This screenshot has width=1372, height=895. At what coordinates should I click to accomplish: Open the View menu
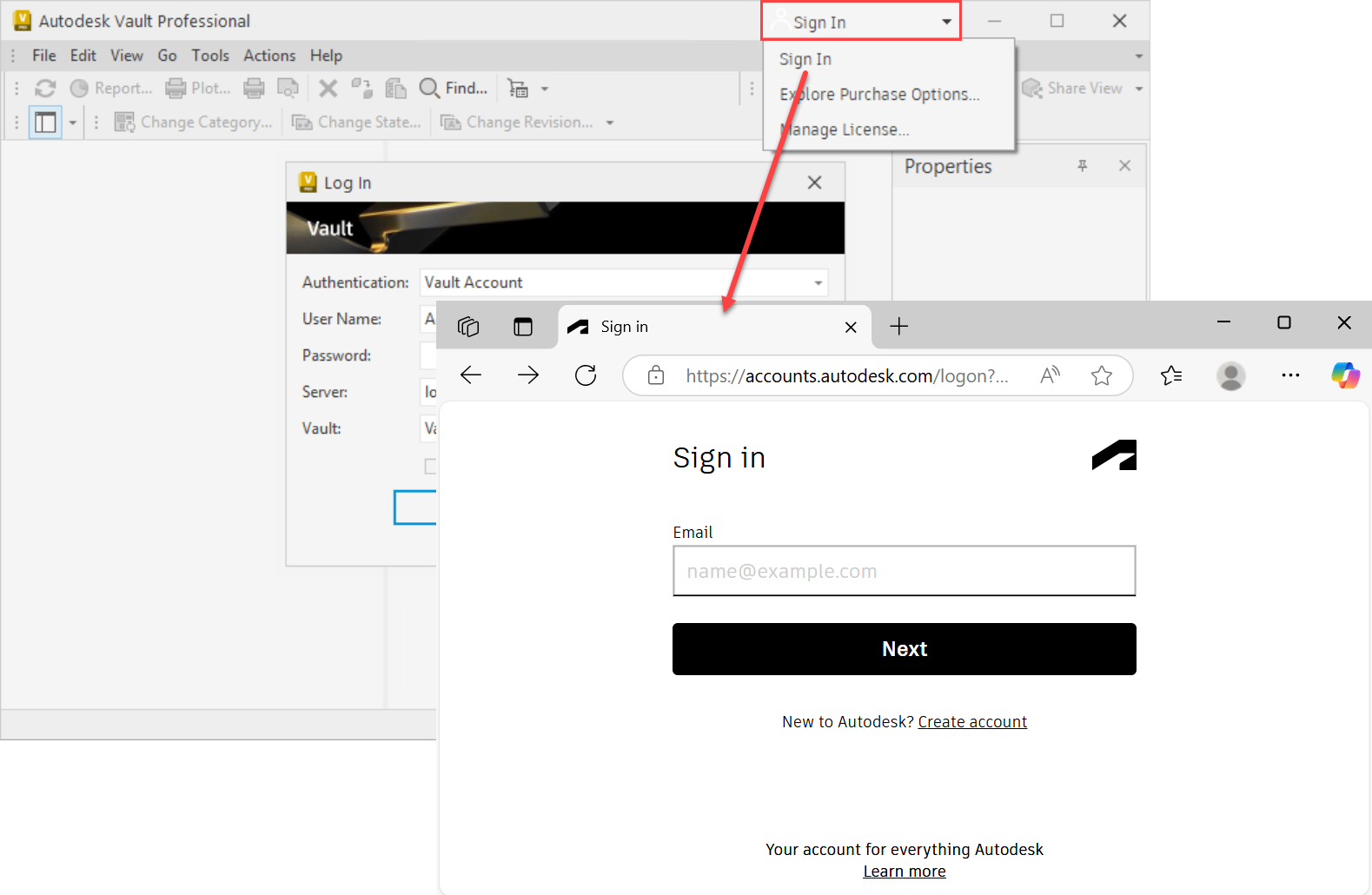pyautogui.click(x=127, y=56)
